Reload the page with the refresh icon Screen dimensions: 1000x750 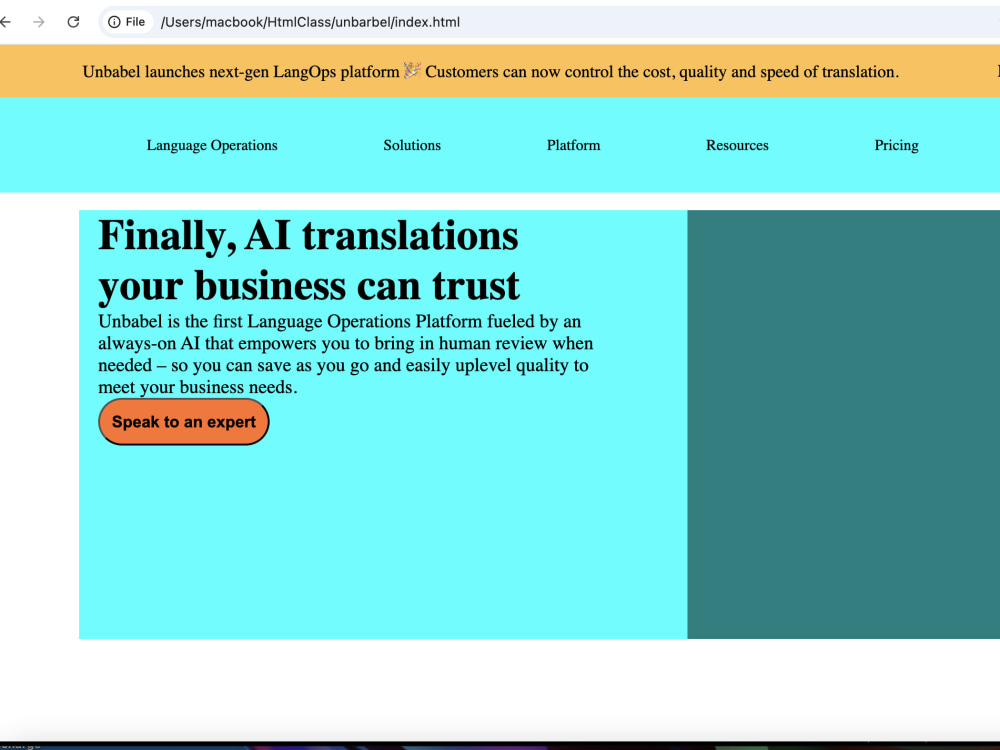73,22
